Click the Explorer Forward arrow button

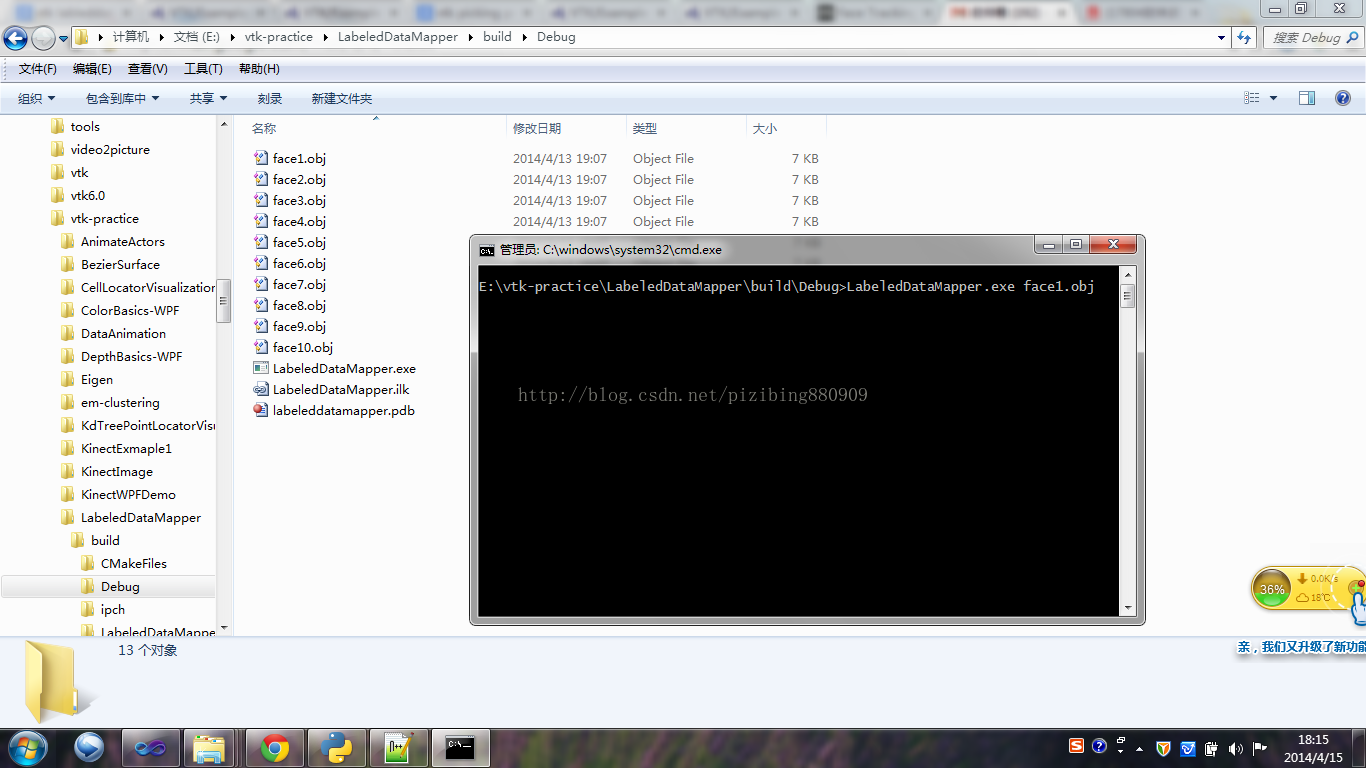point(43,38)
